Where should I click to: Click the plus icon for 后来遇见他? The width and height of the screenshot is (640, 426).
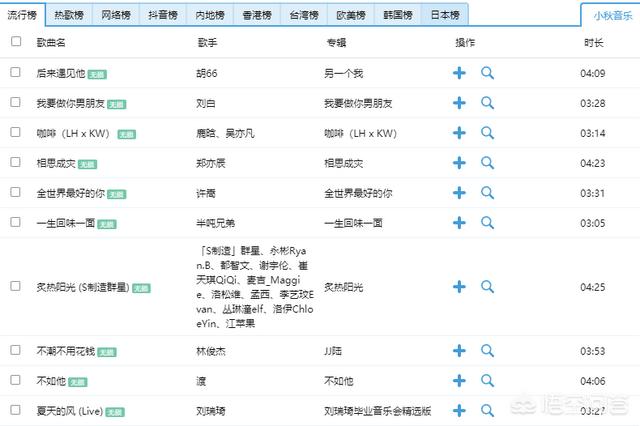click(x=459, y=73)
